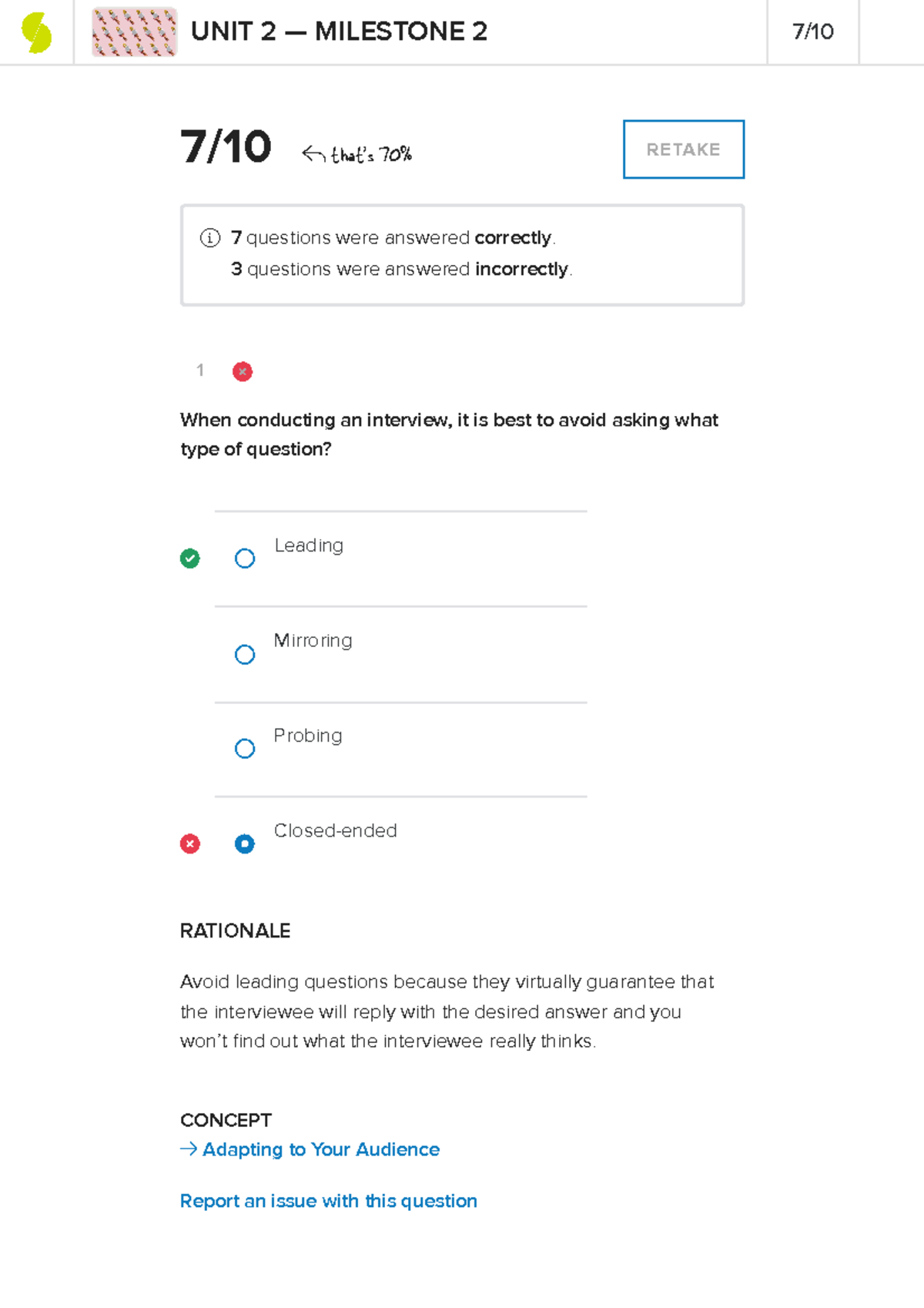
Task: Click the 7/10 score display
Action: pos(226,147)
